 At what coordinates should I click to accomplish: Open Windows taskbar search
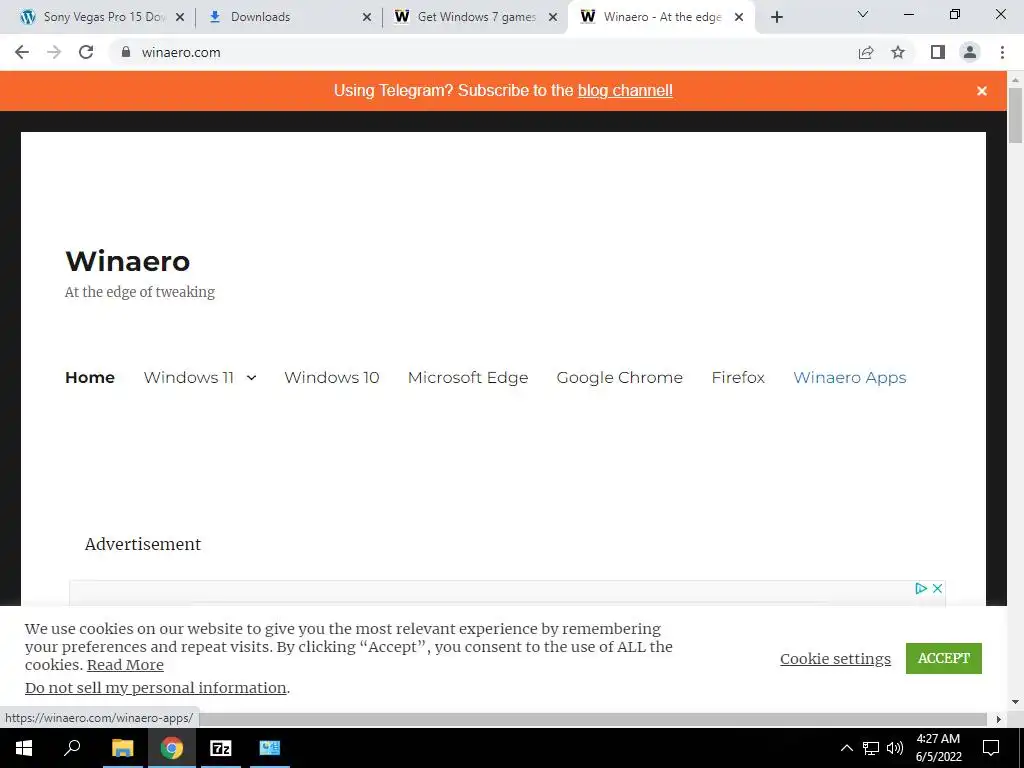point(72,748)
